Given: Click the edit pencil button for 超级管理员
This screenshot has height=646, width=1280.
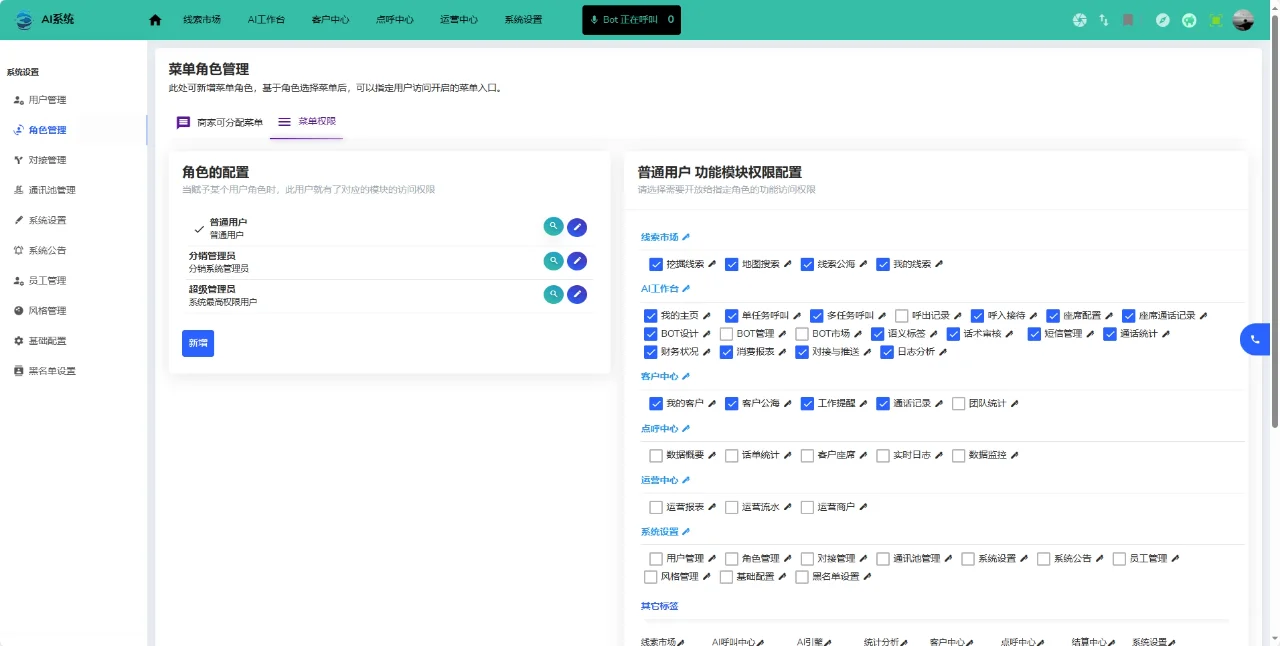Looking at the screenshot, I should click(x=577, y=294).
